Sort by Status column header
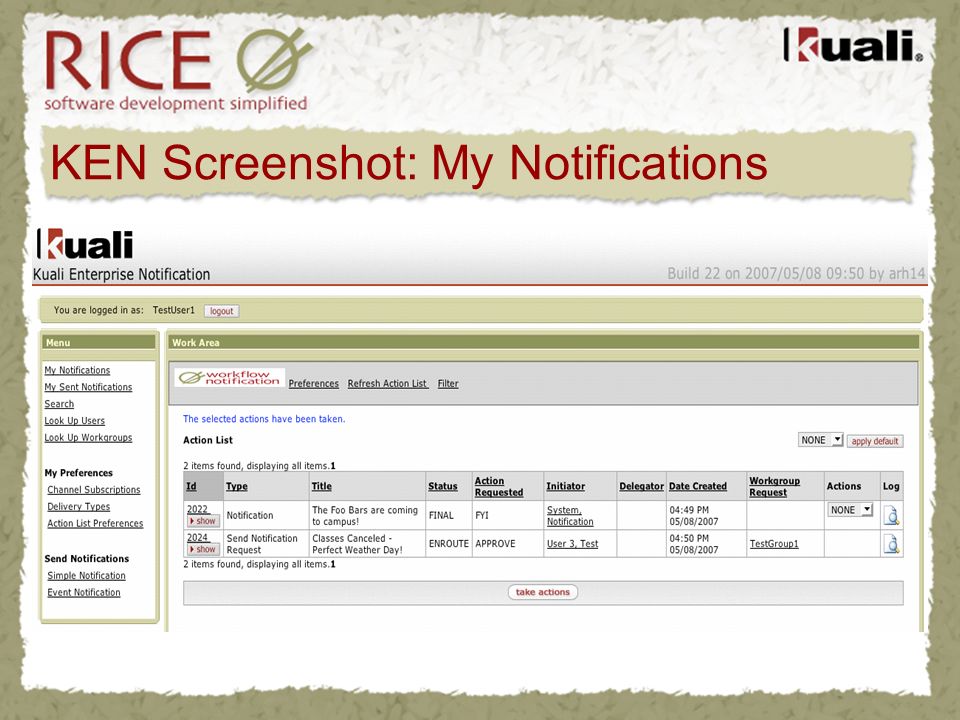This screenshot has width=960, height=720. (443, 486)
